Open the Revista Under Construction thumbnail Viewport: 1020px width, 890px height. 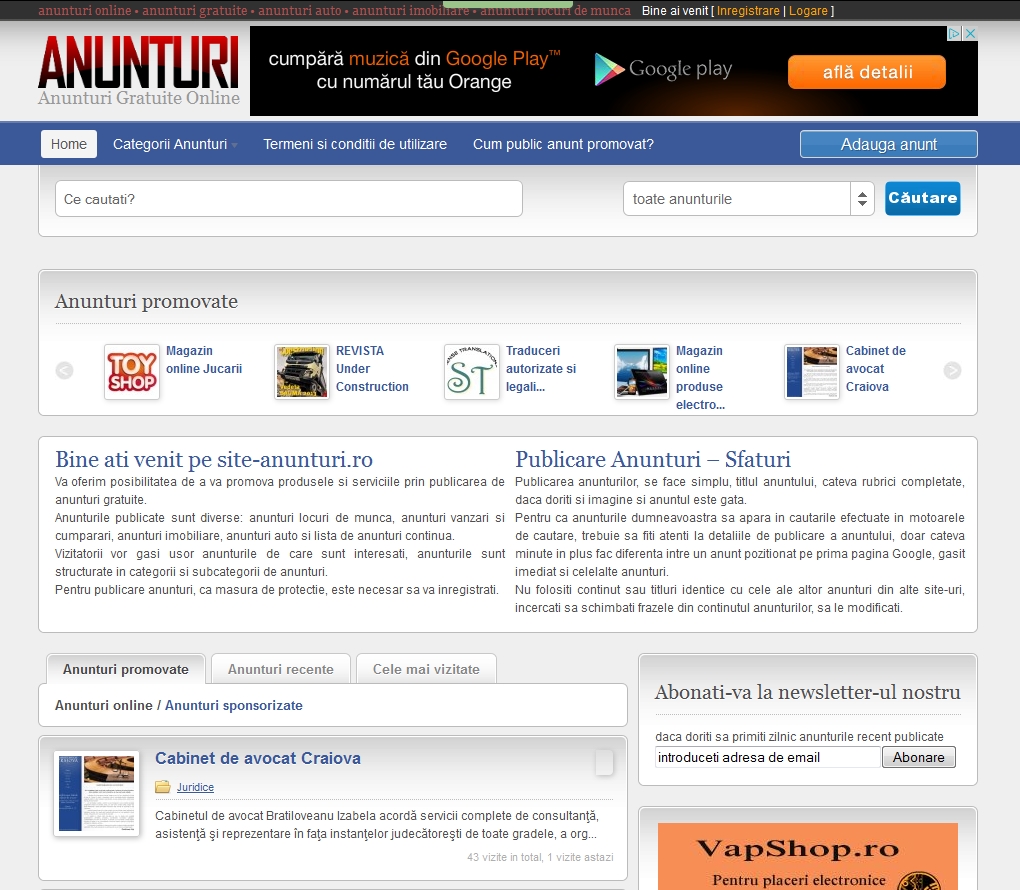(x=302, y=372)
